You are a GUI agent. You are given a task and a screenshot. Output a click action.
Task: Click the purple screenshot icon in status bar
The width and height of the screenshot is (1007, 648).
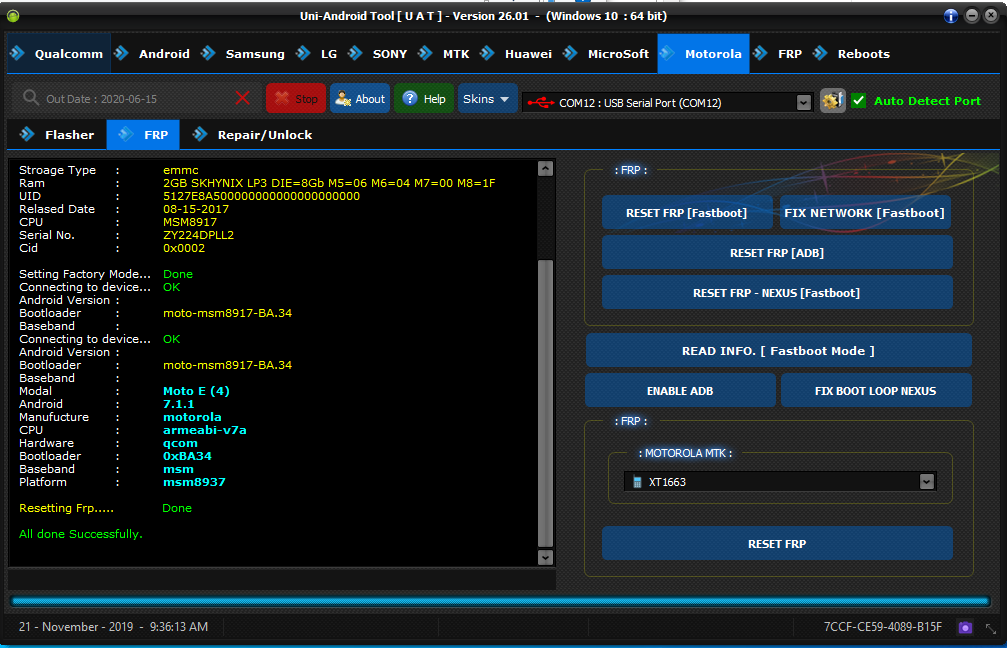[x=965, y=627]
